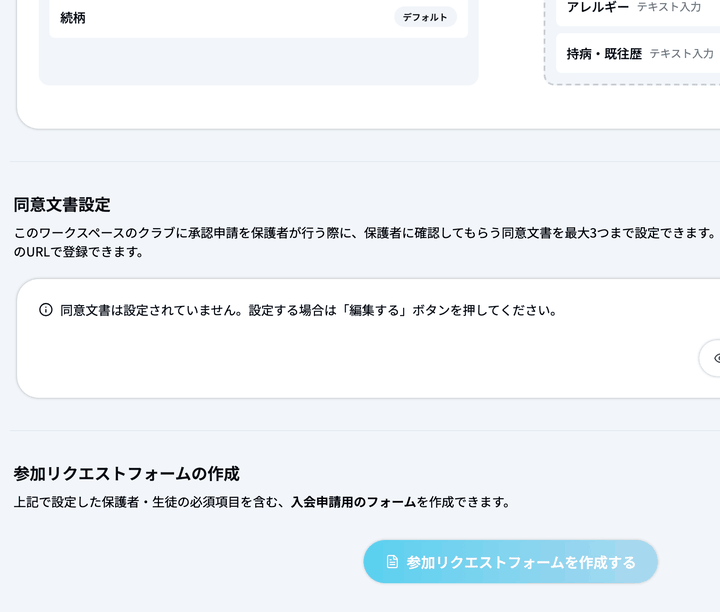Click 同意文書は設定されていません notice text

[x=309, y=310]
